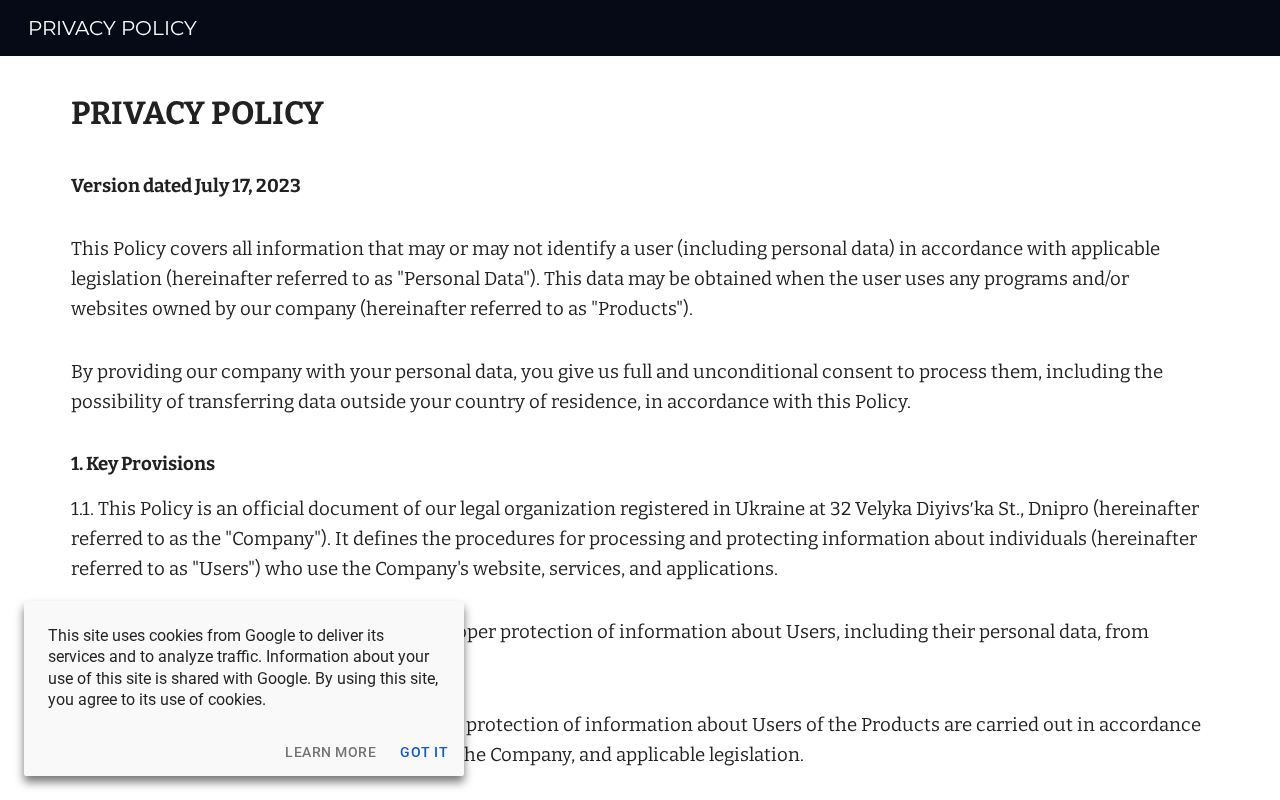Click the quoted term "Personal Data" in first paragraph
The image size is (1280, 800).
tap(460, 279)
